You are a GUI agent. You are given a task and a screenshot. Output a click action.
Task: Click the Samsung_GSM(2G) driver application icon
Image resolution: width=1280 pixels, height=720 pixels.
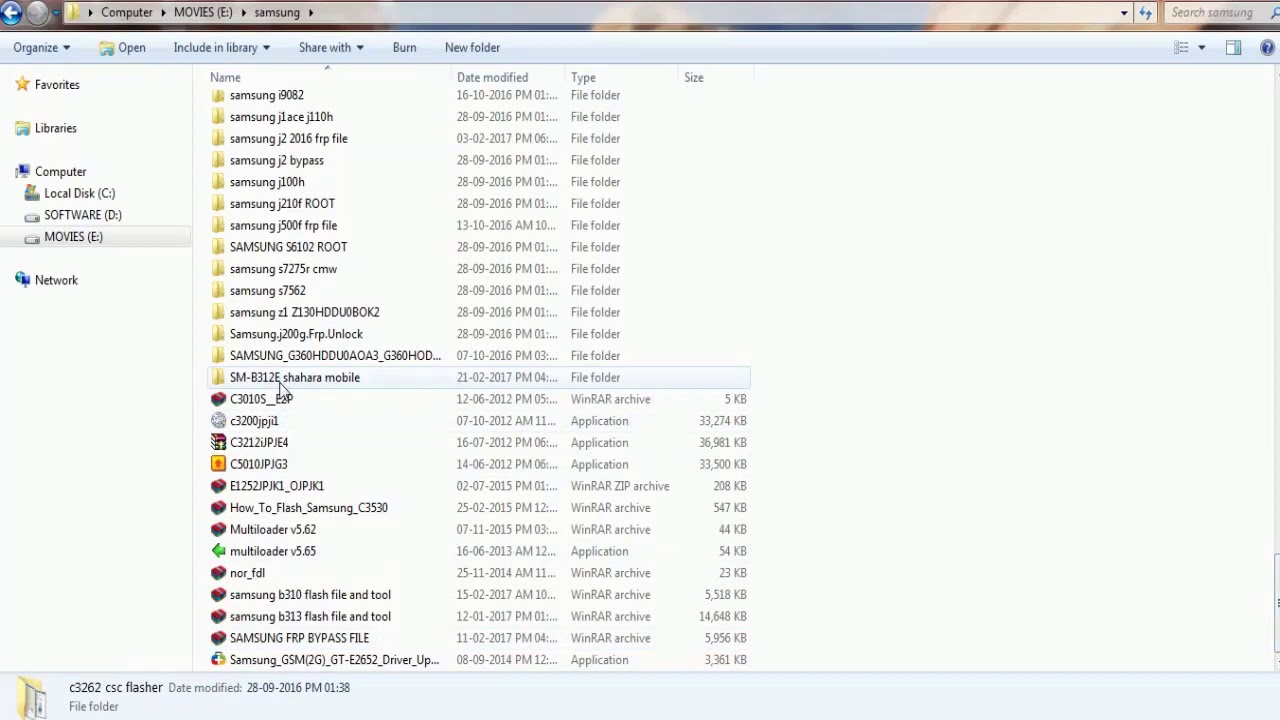click(x=218, y=660)
